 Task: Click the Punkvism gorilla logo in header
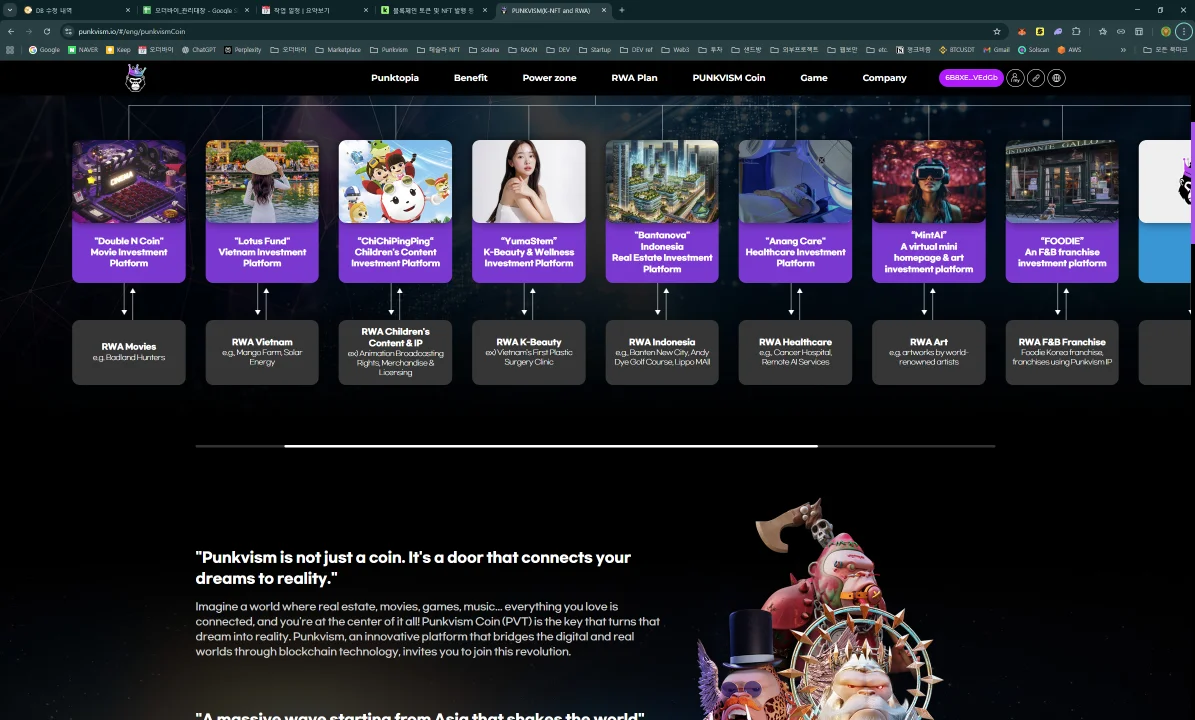(135, 78)
